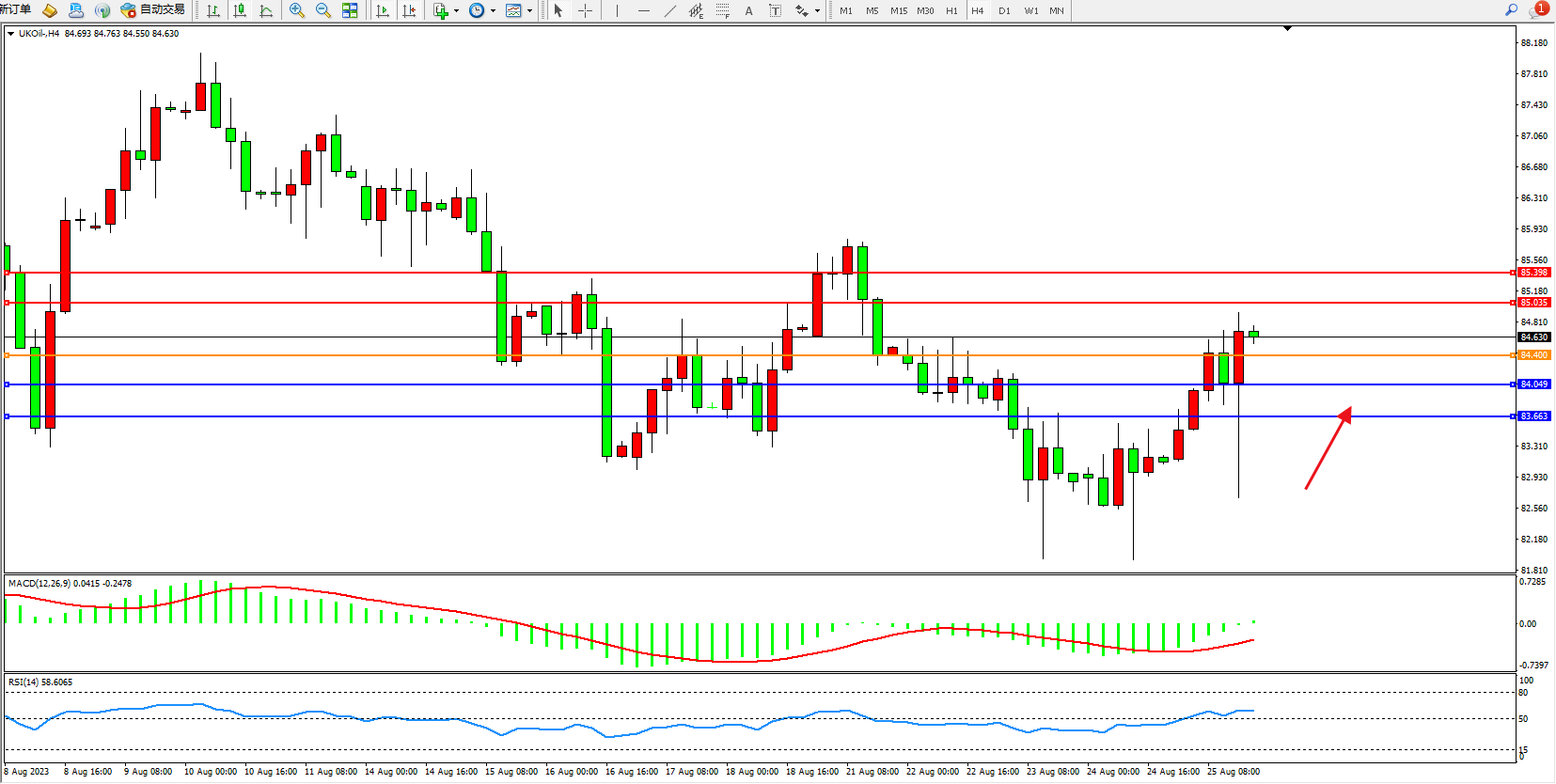This screenshot has height=784, width=1556.
Task: Click the 自动交易 auto trading button
Action: (x=153, y=10)
